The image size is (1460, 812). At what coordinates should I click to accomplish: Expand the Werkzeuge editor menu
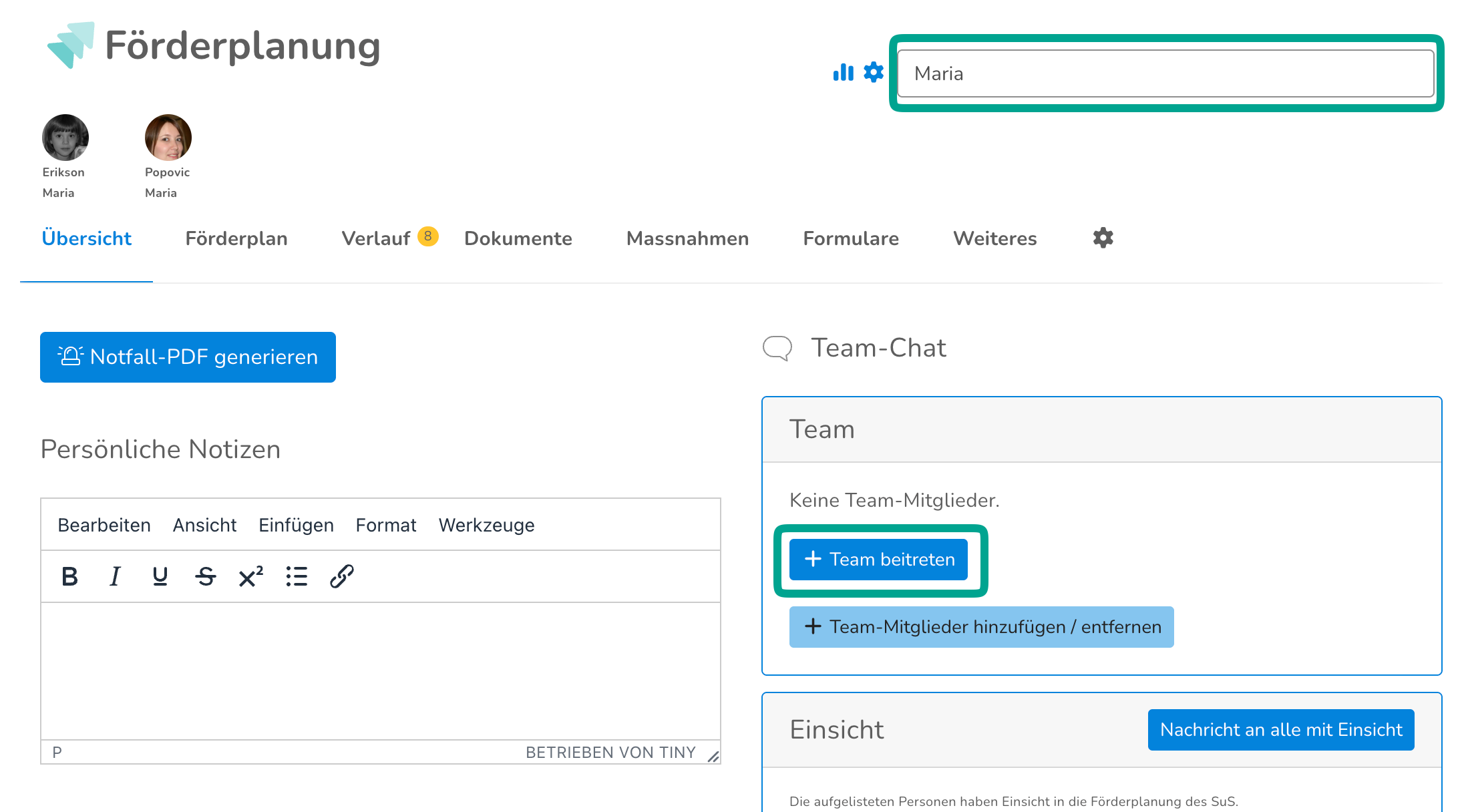[486, 525]
